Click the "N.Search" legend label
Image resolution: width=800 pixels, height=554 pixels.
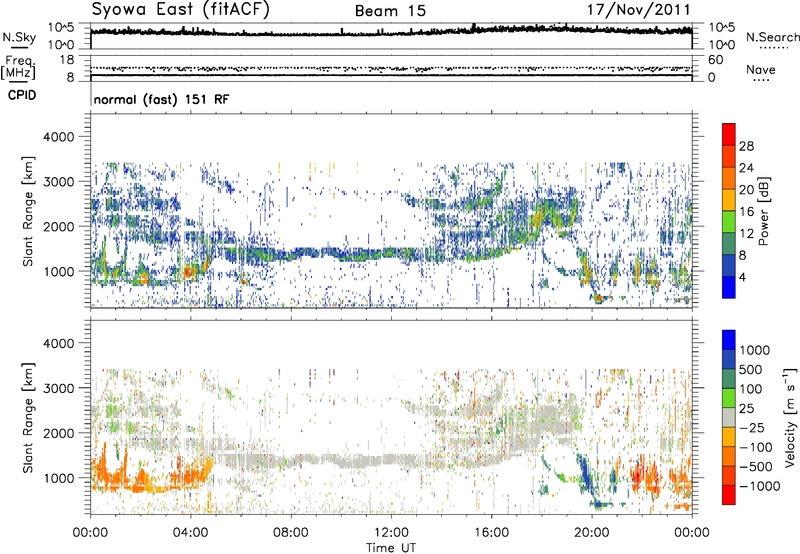(x=773, y=37)
